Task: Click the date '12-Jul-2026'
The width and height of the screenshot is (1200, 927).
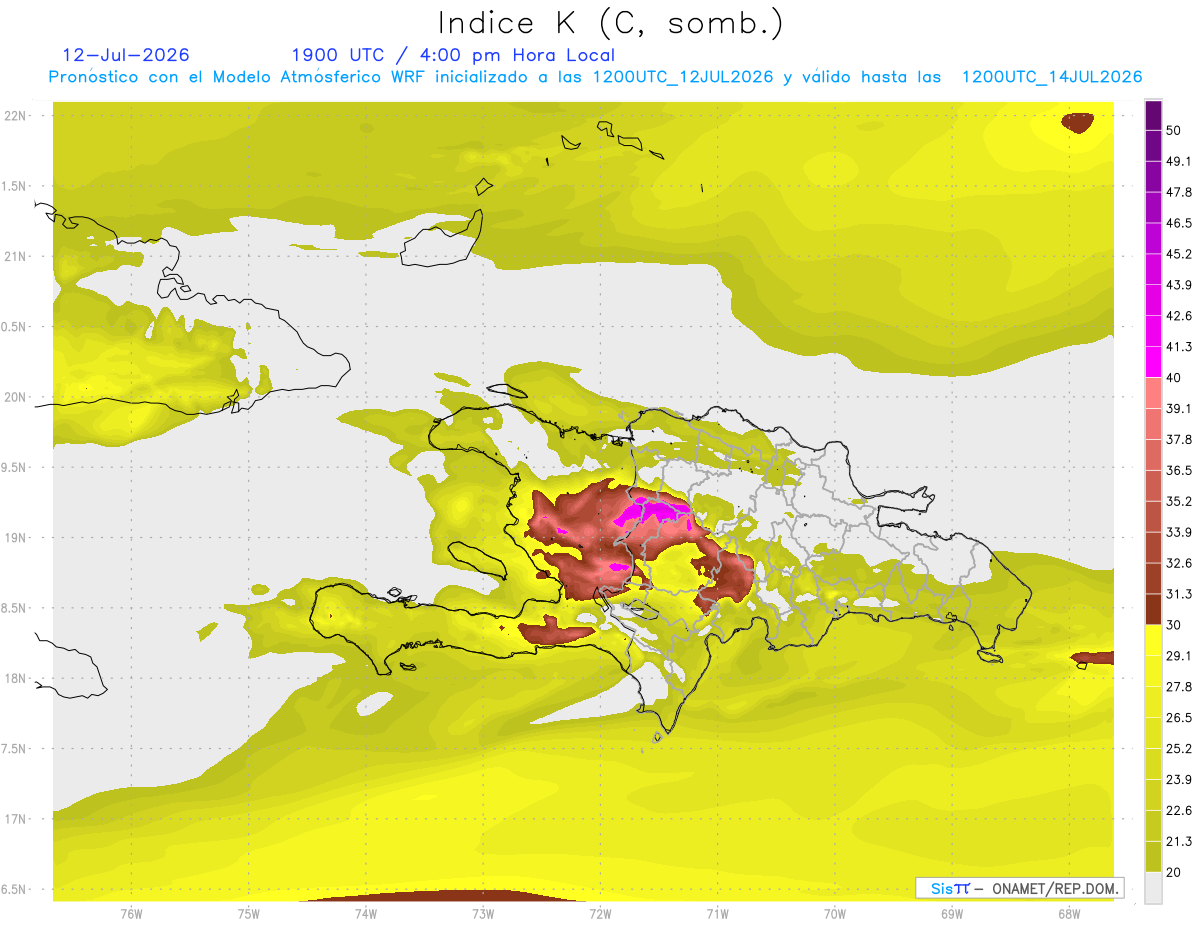Action: [126, 55]
